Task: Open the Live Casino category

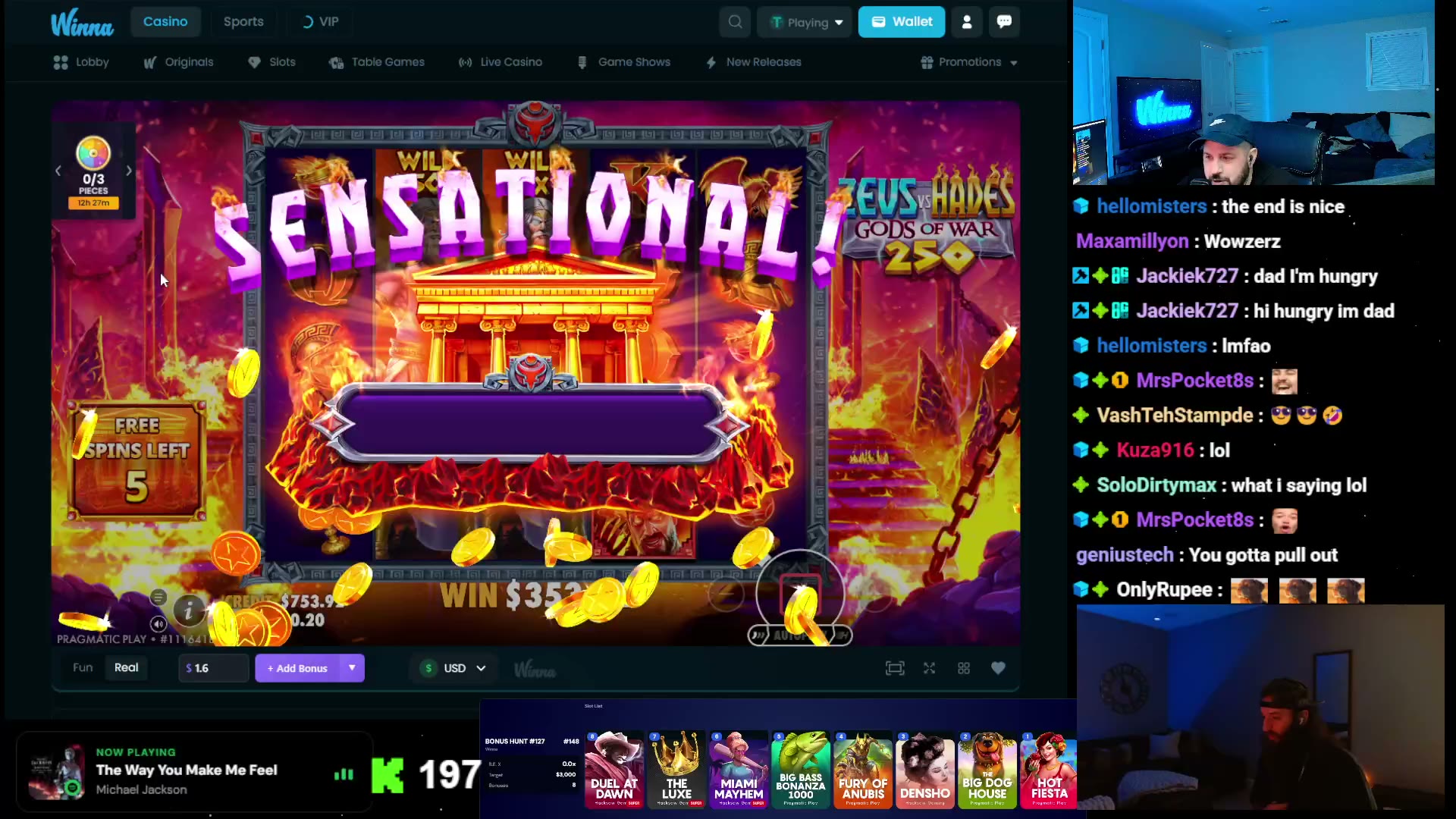Action: coord(500,62)
